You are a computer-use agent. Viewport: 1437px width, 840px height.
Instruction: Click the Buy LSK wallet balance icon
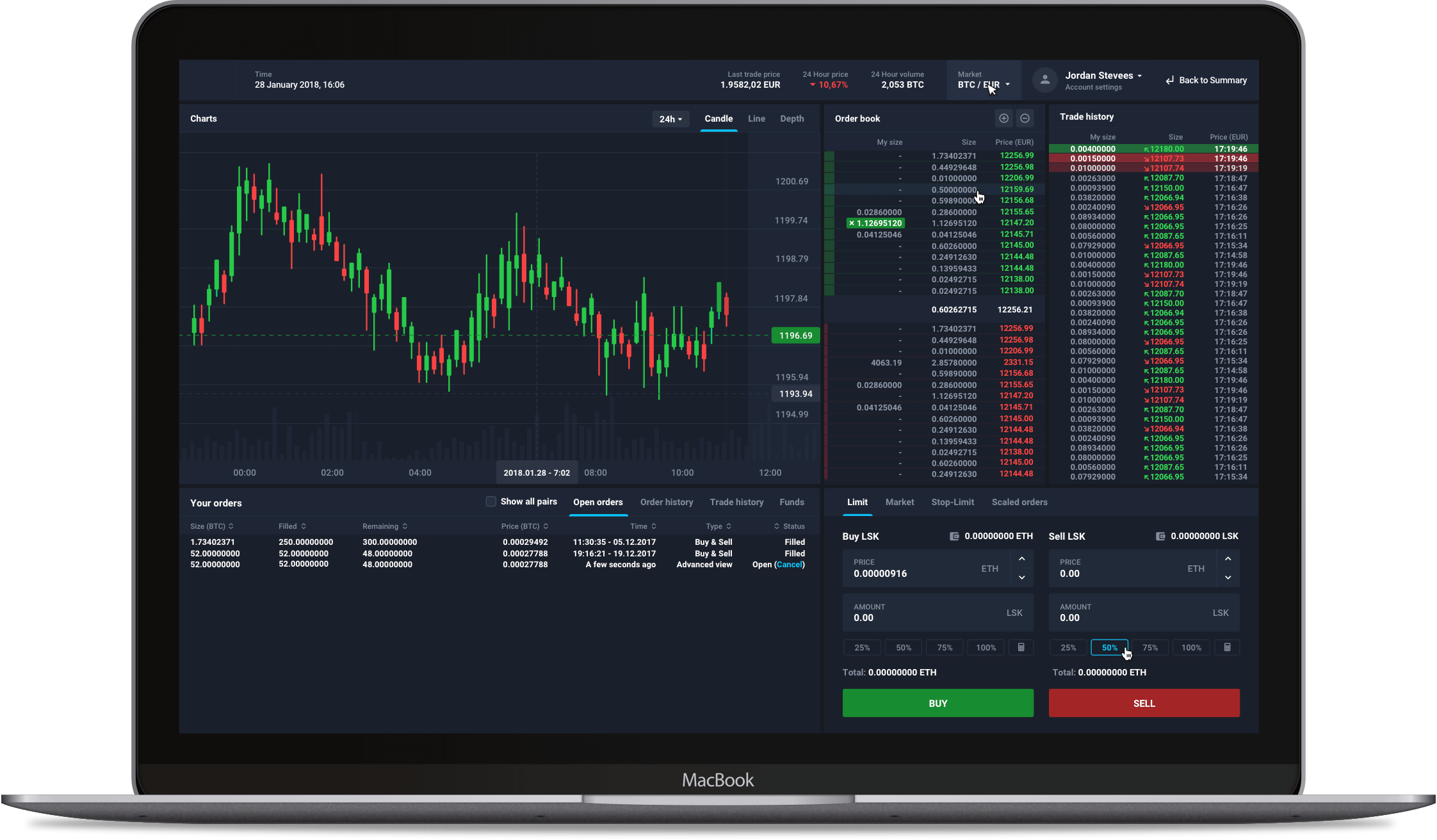click(954, 537)
